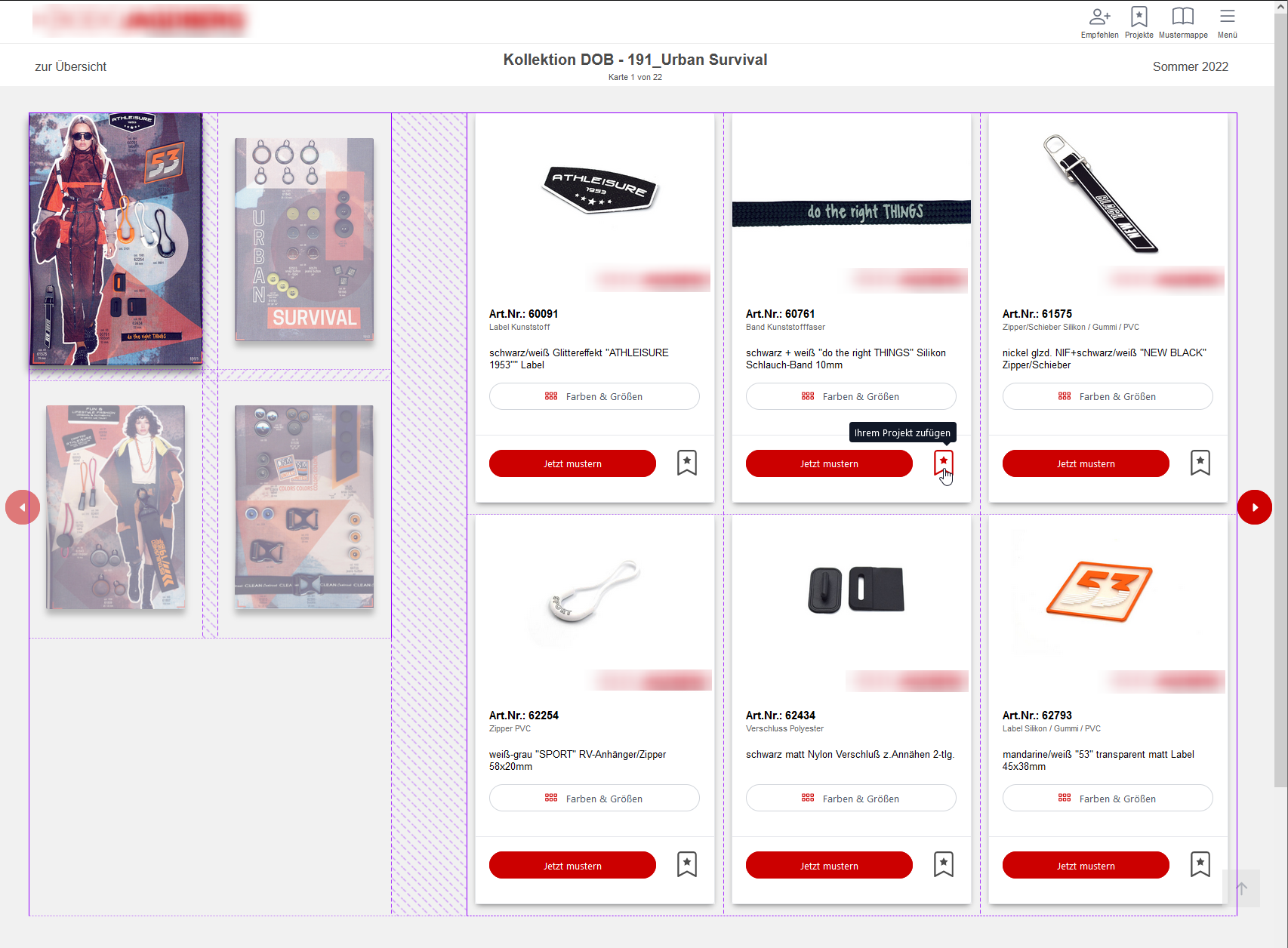
Task: Click Jetzt mustern for article 62793
Action: click(x=1086, y=865)
